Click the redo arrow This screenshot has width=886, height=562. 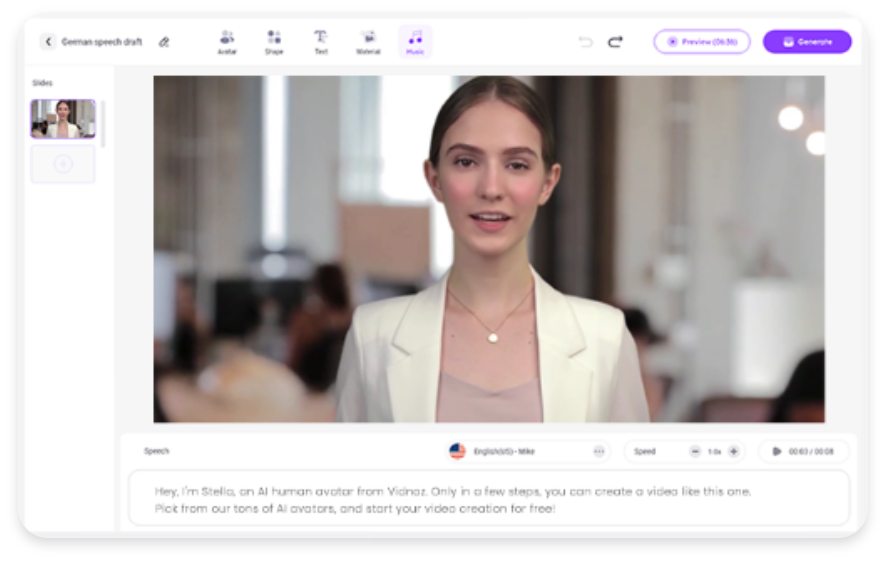(x=615, y=42)
